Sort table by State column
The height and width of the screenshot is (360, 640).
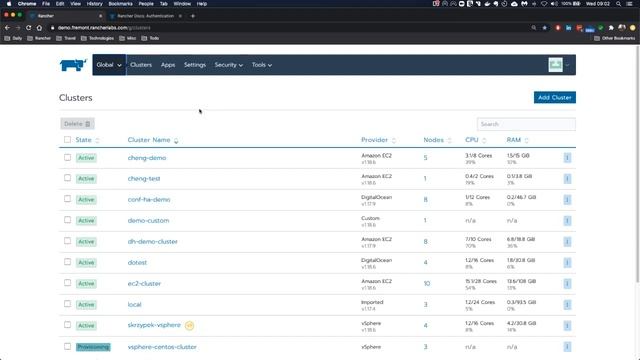(87, 140)
